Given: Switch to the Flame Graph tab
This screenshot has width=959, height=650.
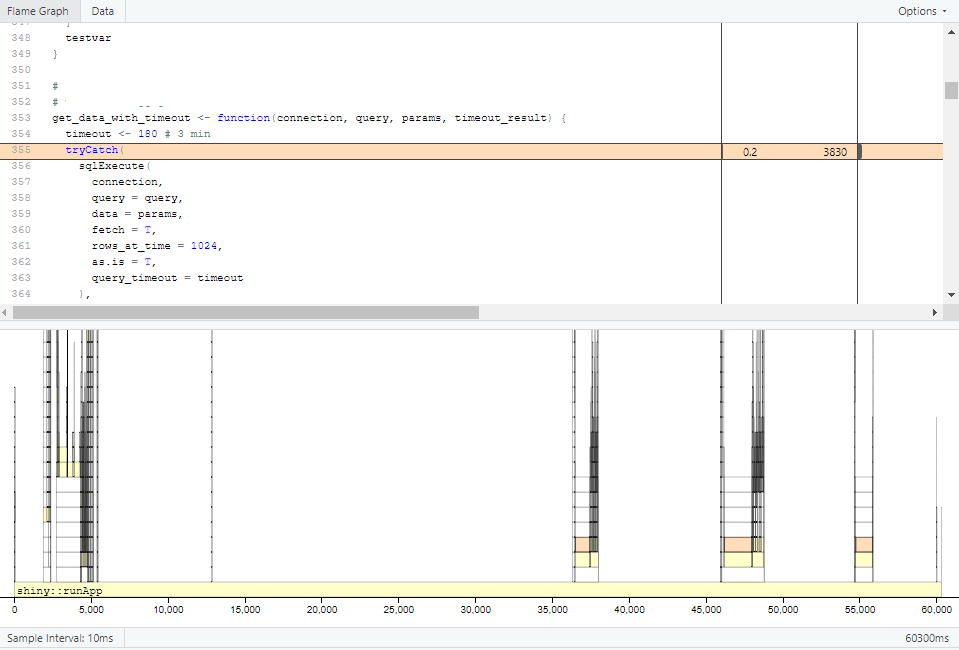Looking at the screenshot, I should [40, 11].
